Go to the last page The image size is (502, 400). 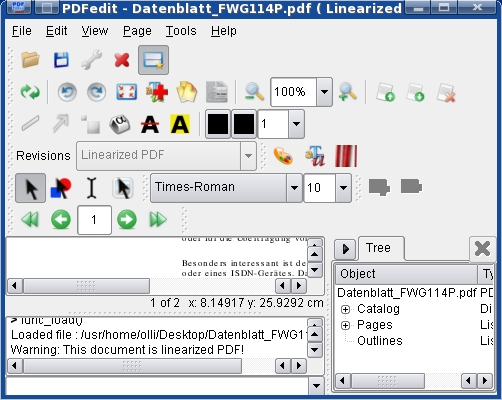158,220
